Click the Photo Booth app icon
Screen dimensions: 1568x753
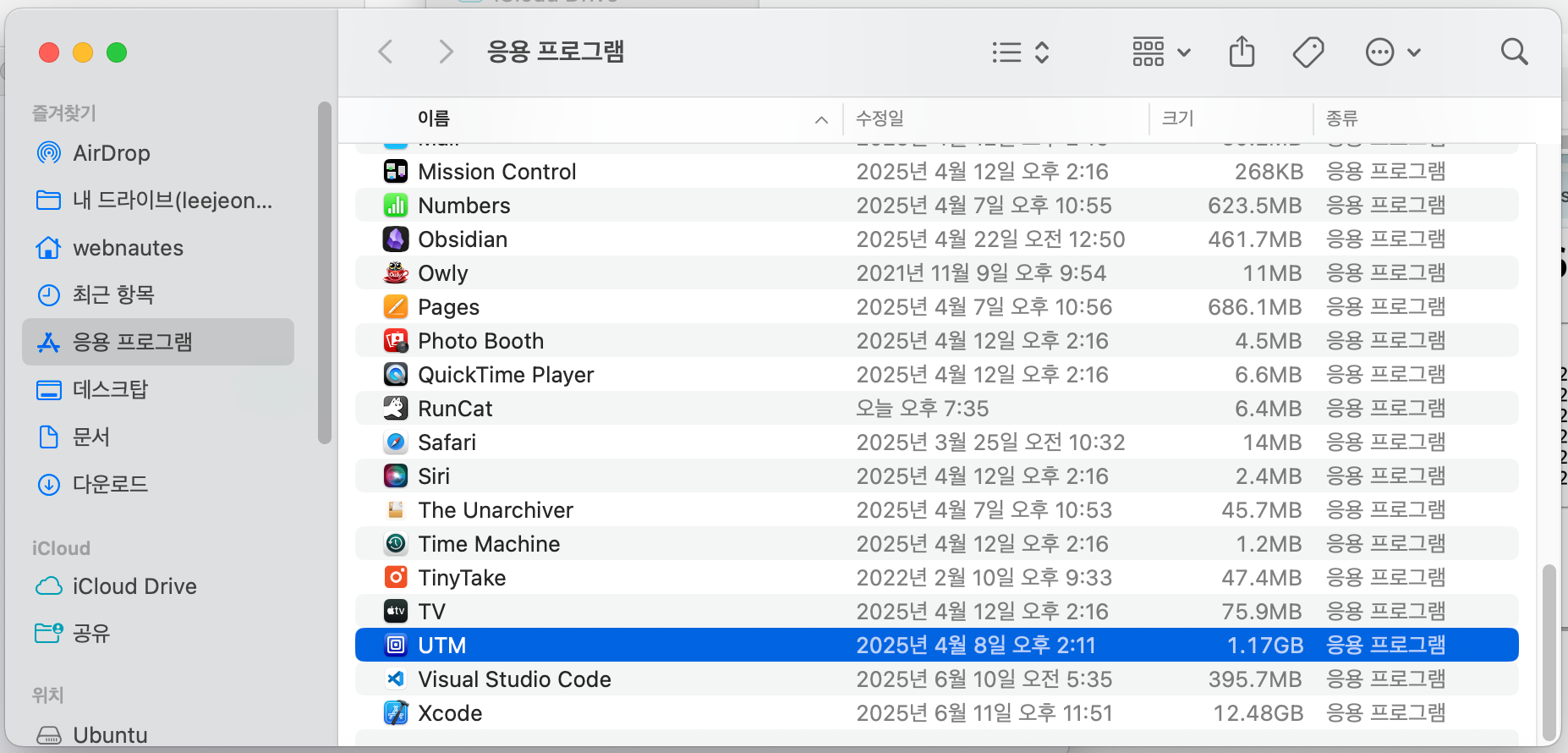click(x=396, y=341)
